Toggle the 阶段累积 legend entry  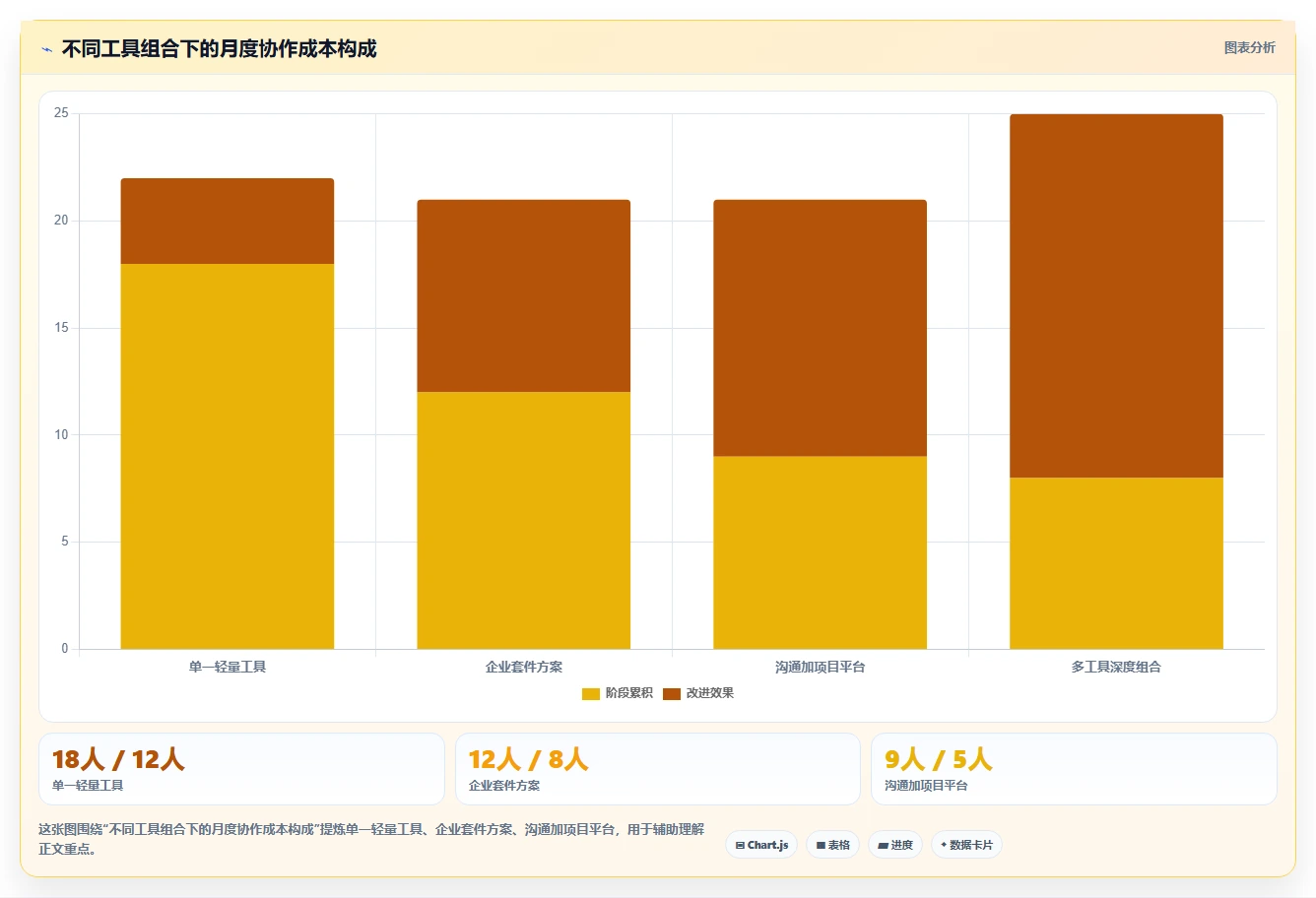pos(618,693)
